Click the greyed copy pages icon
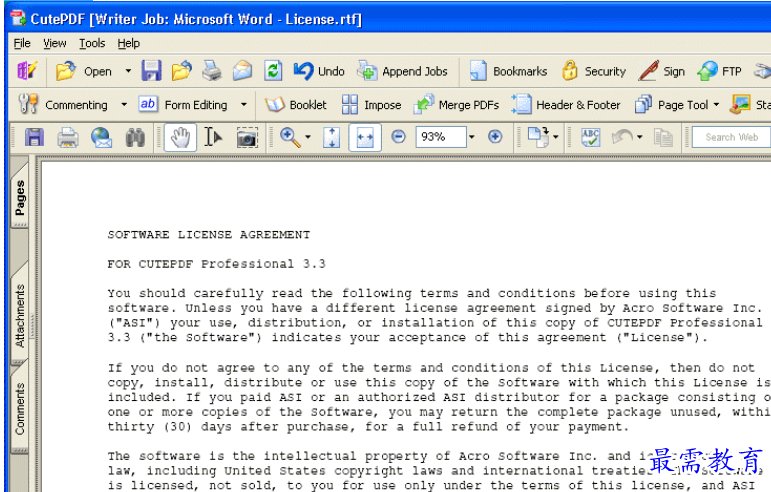This screenshot has height=492, width=771. 663,138
